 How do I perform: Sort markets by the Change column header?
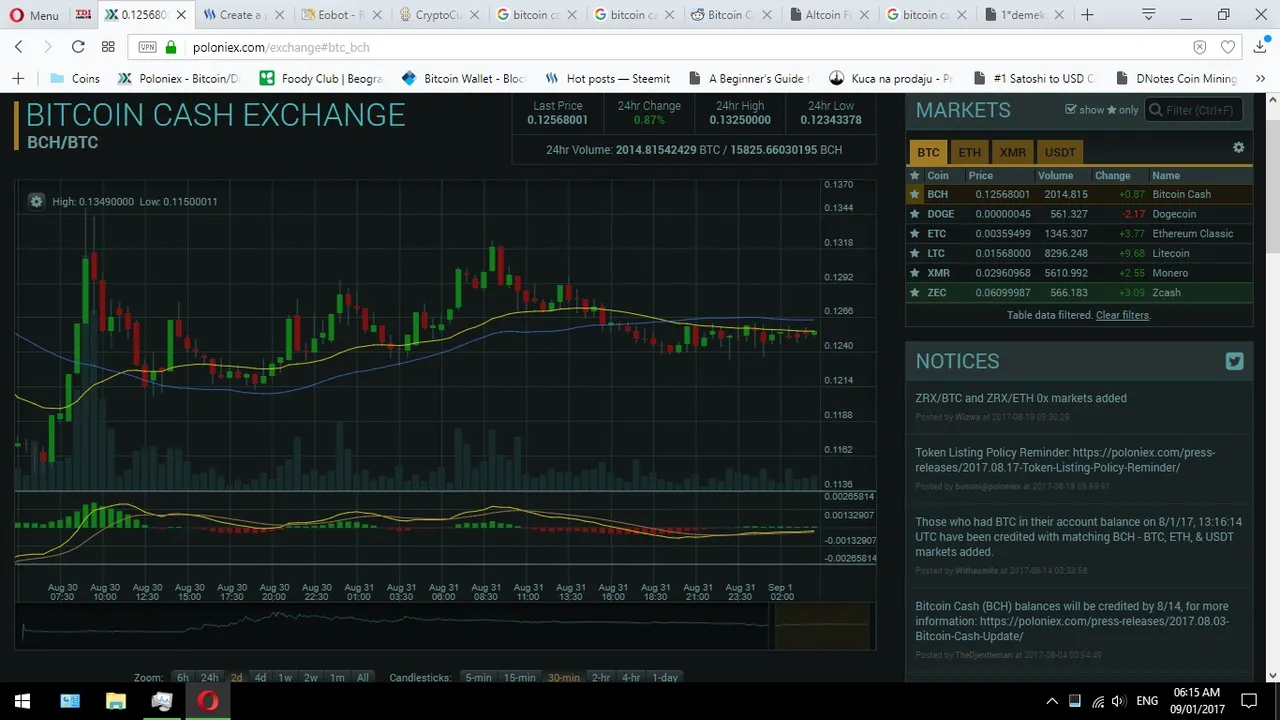tap(1112, 175)
